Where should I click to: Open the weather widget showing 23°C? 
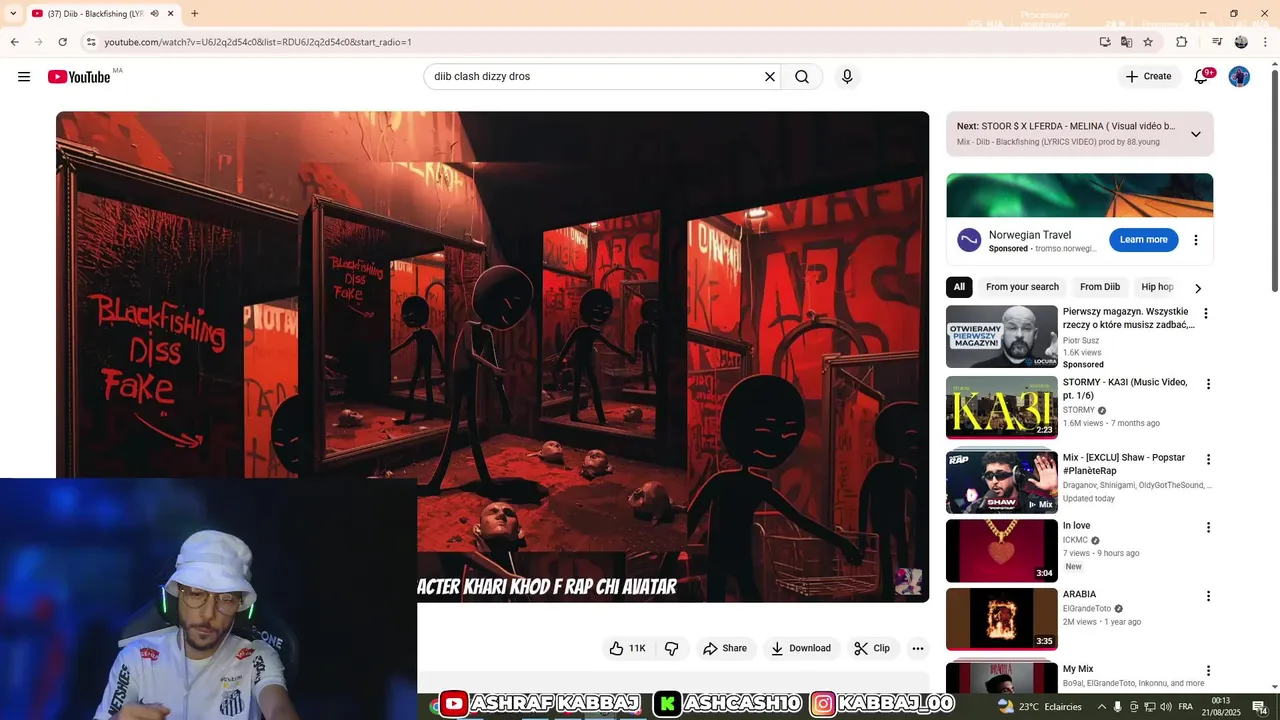pos(1039,707)
